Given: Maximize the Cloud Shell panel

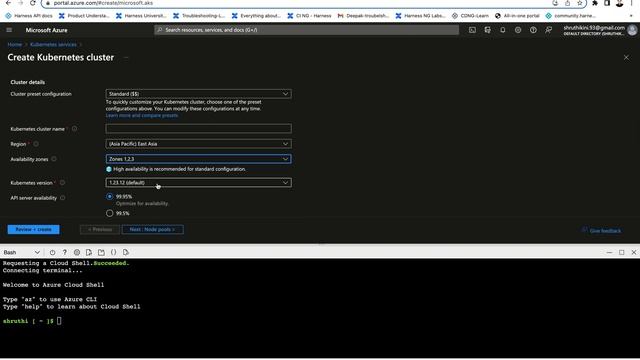Looking at the screenshot, I should pos(622,253).
